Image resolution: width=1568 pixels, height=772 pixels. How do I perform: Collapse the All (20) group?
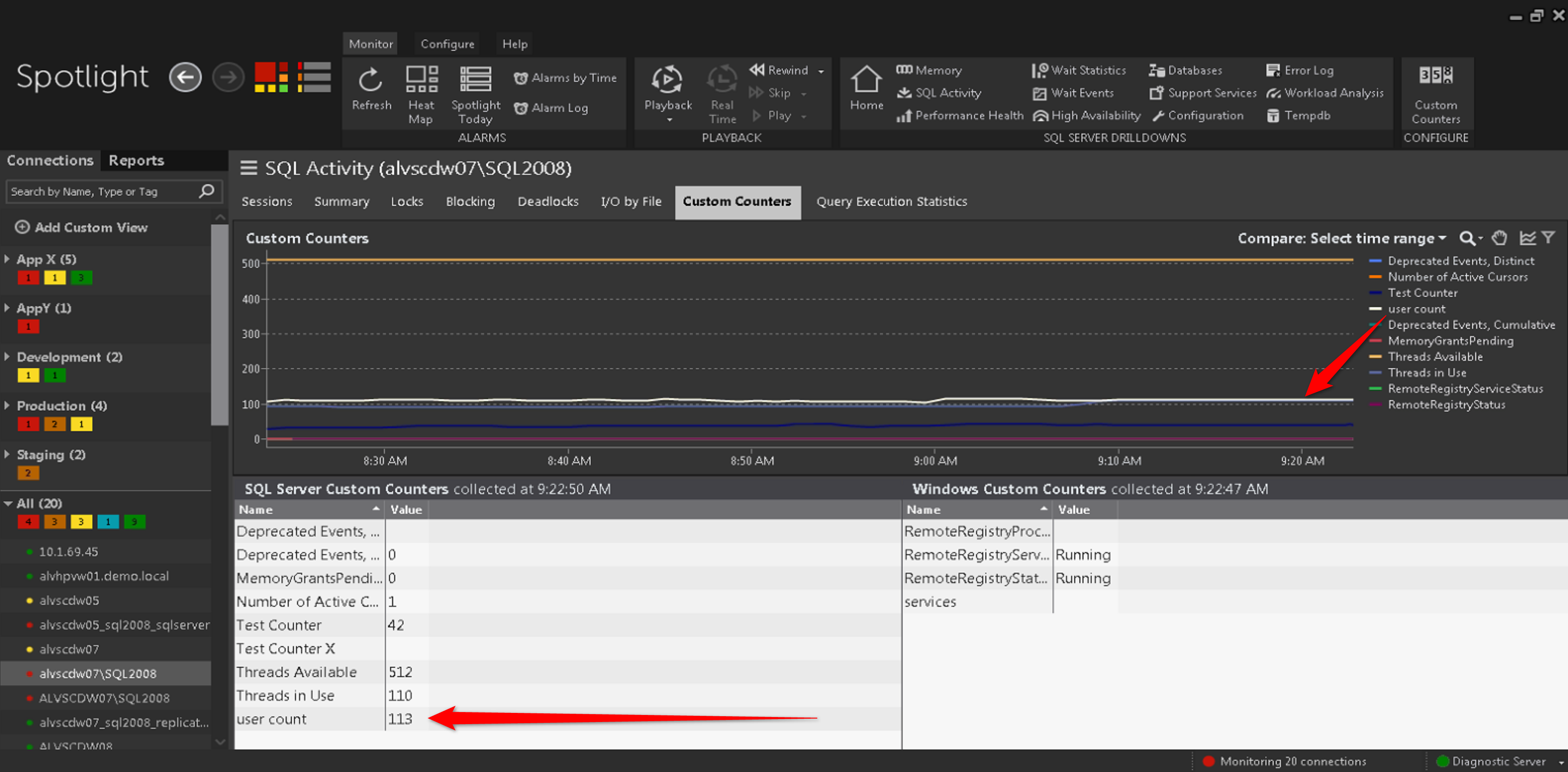pos(8,504)
